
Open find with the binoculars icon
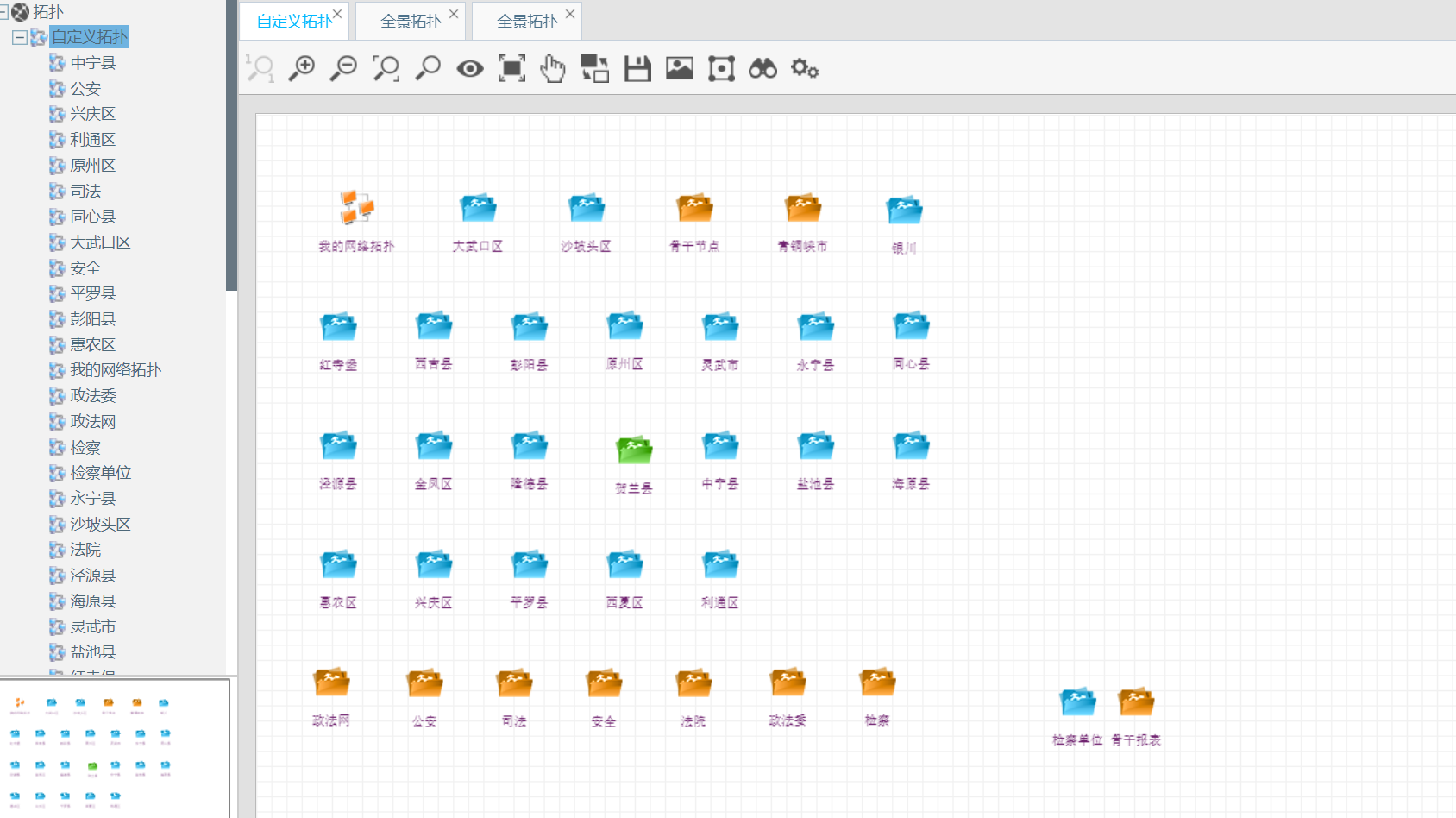click(763, 68)
